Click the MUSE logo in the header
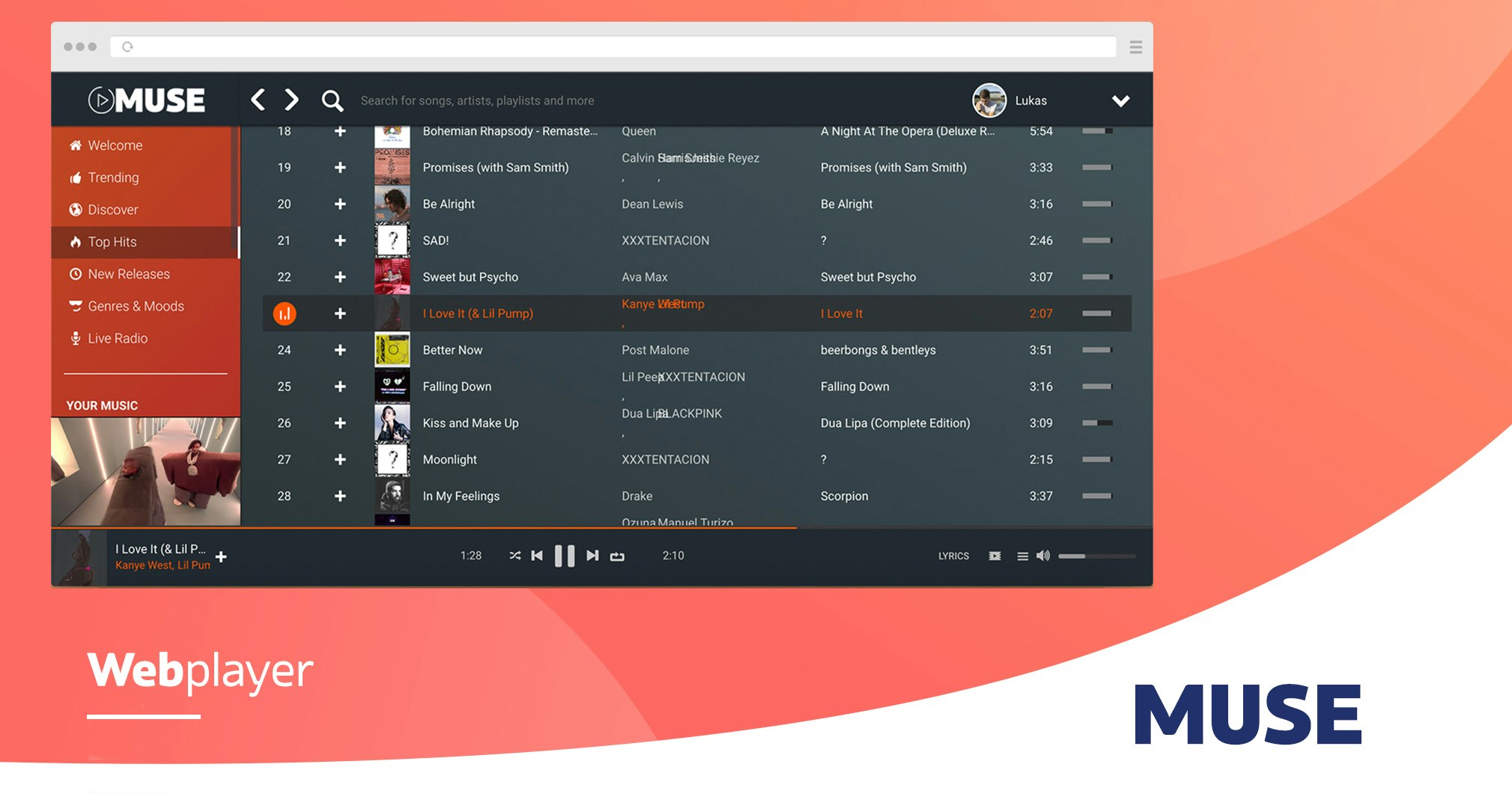This screenshot has width=1512, height=794. tap(147, 100)
